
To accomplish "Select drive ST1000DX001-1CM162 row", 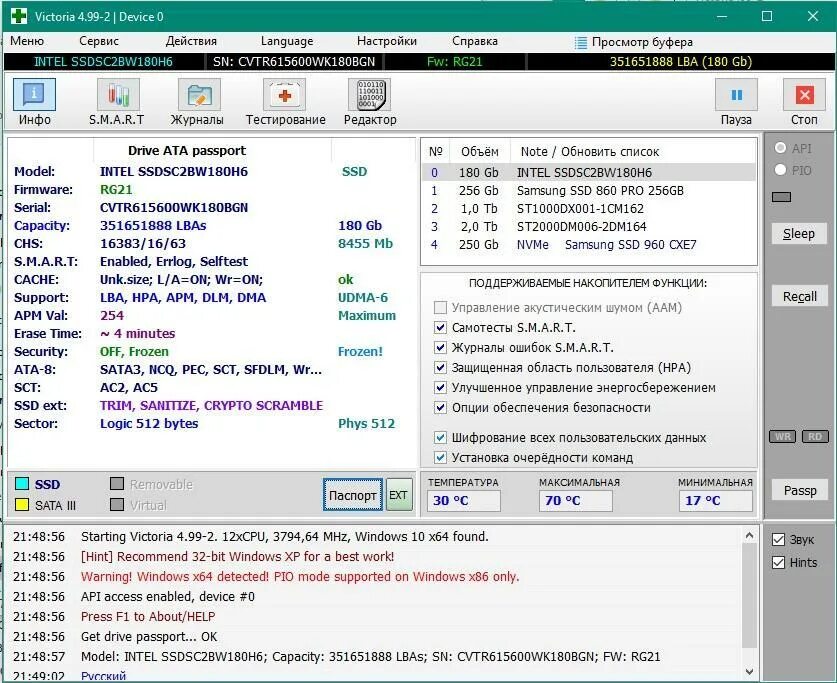I will (589, 209).
